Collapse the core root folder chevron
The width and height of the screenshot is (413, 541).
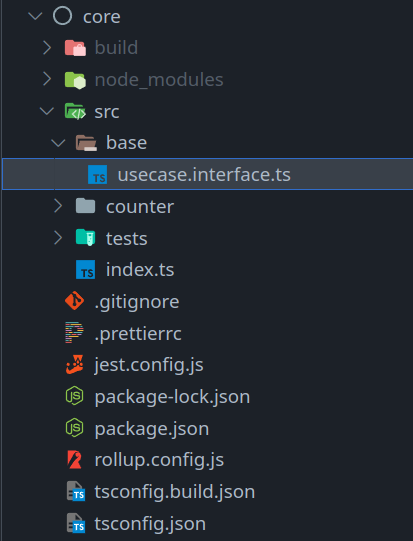(x=35, y=16)
